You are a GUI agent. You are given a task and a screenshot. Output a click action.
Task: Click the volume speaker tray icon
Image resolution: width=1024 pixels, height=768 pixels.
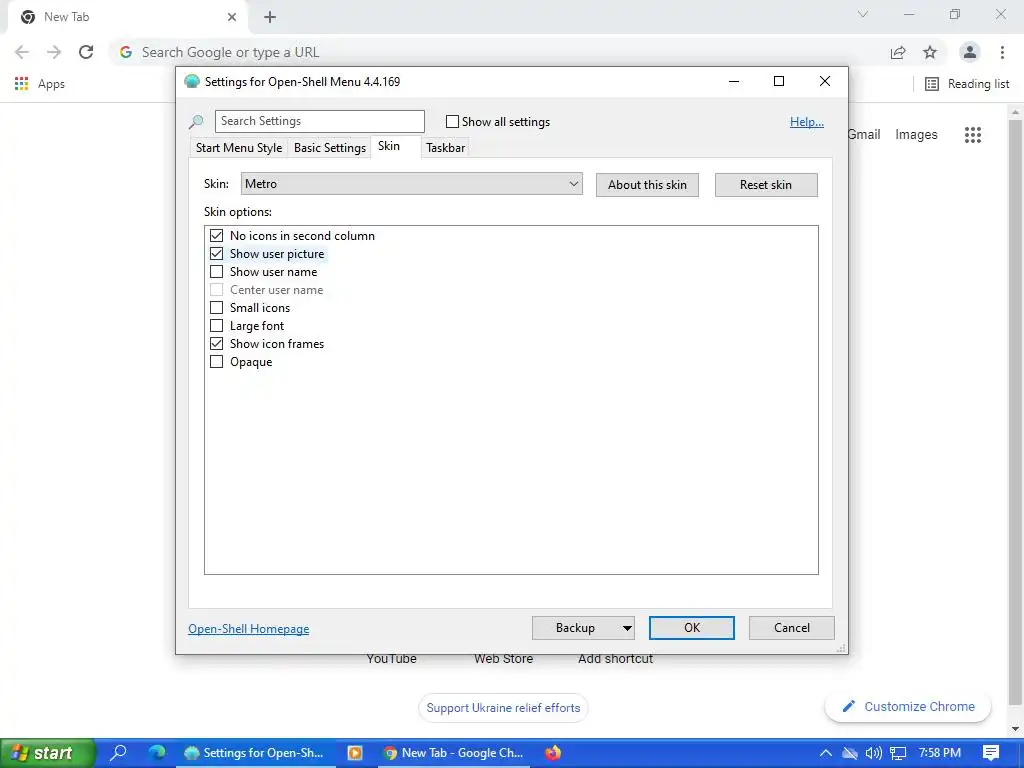[873, 753]
